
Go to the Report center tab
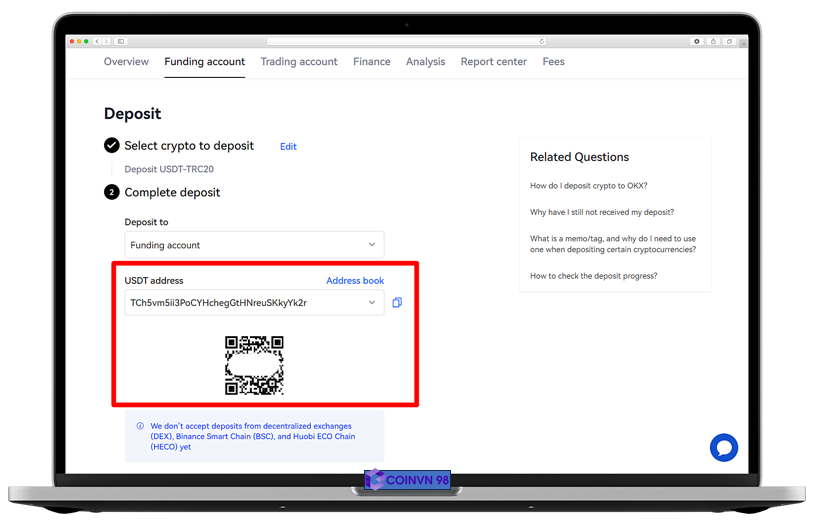tap(493, 62)
